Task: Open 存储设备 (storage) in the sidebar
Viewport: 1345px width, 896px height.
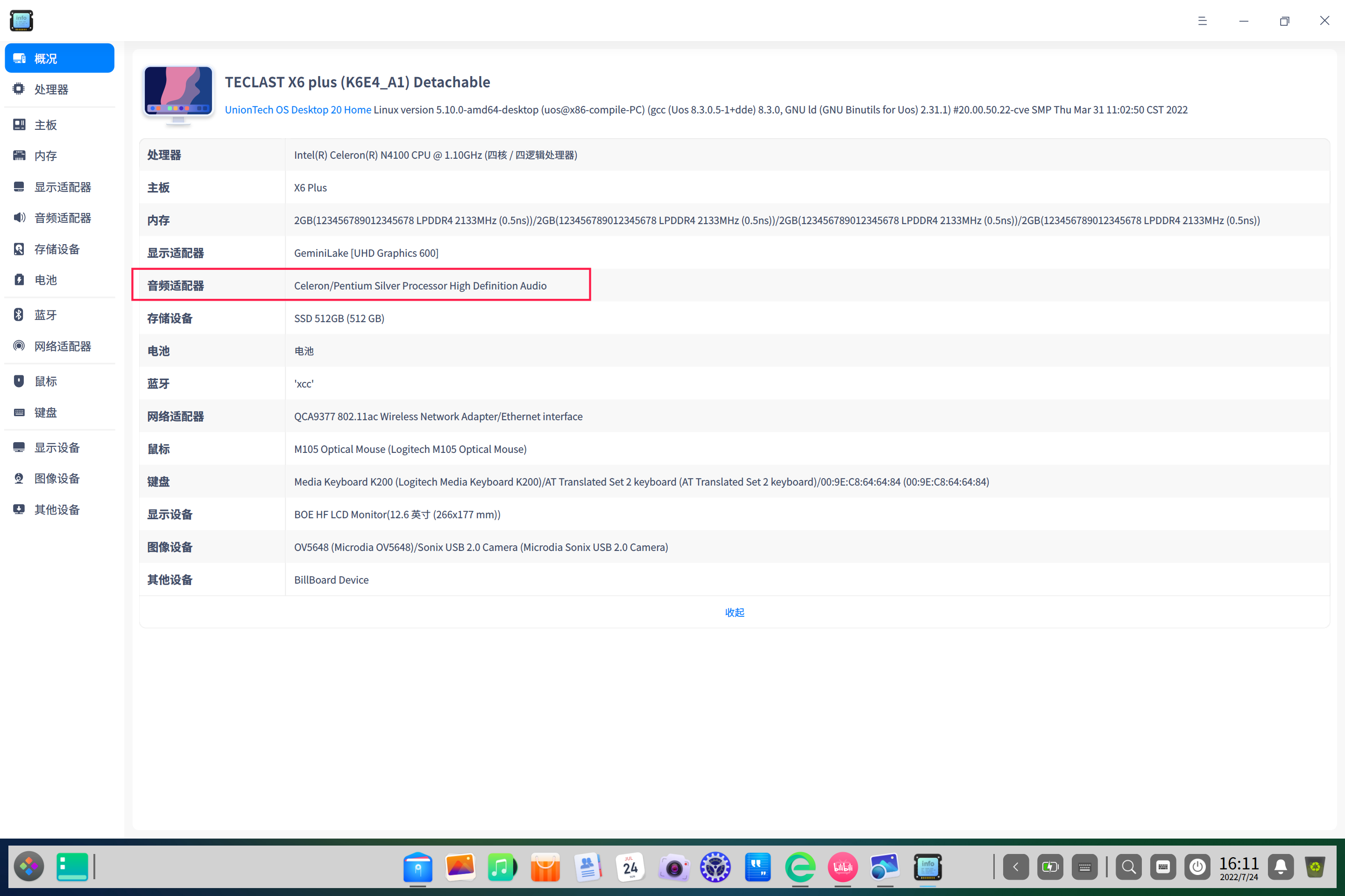Action: tap(57, 249)
